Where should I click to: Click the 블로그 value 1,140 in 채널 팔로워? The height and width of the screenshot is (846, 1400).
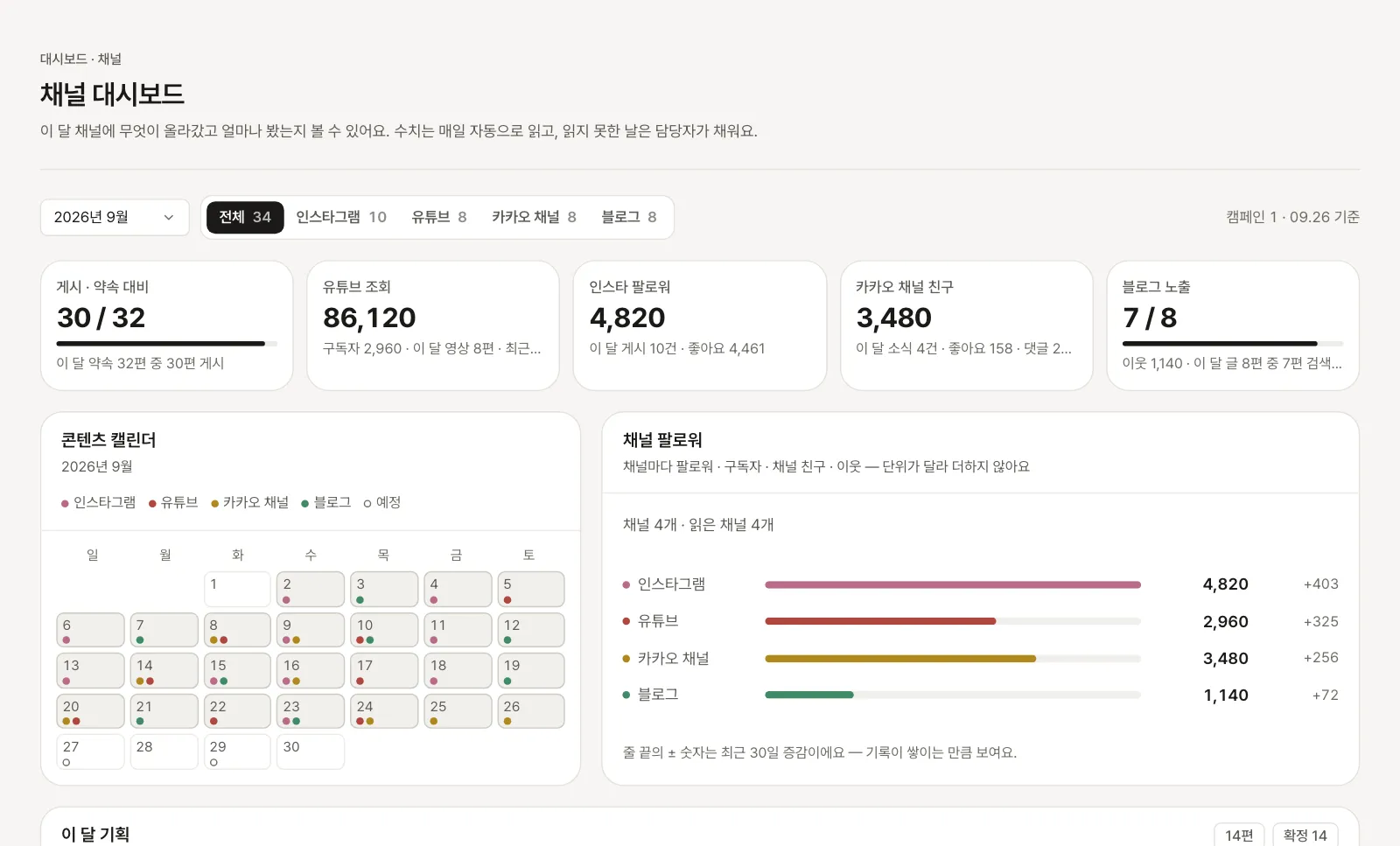1226,696
